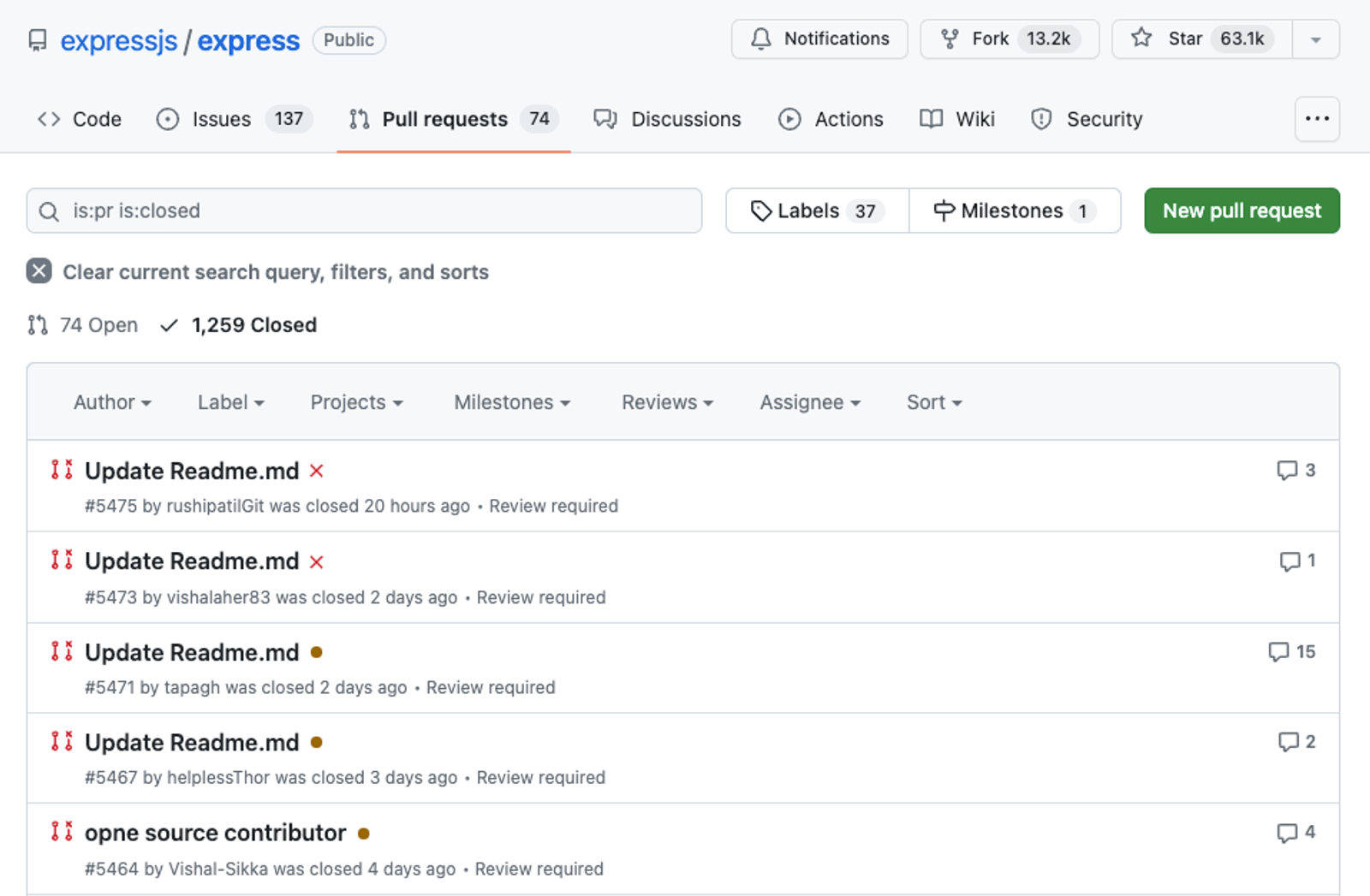This screenshot has width=1370, height=896.
Task: Click Review required on PR #5473
Action: [x=541, y=597]
